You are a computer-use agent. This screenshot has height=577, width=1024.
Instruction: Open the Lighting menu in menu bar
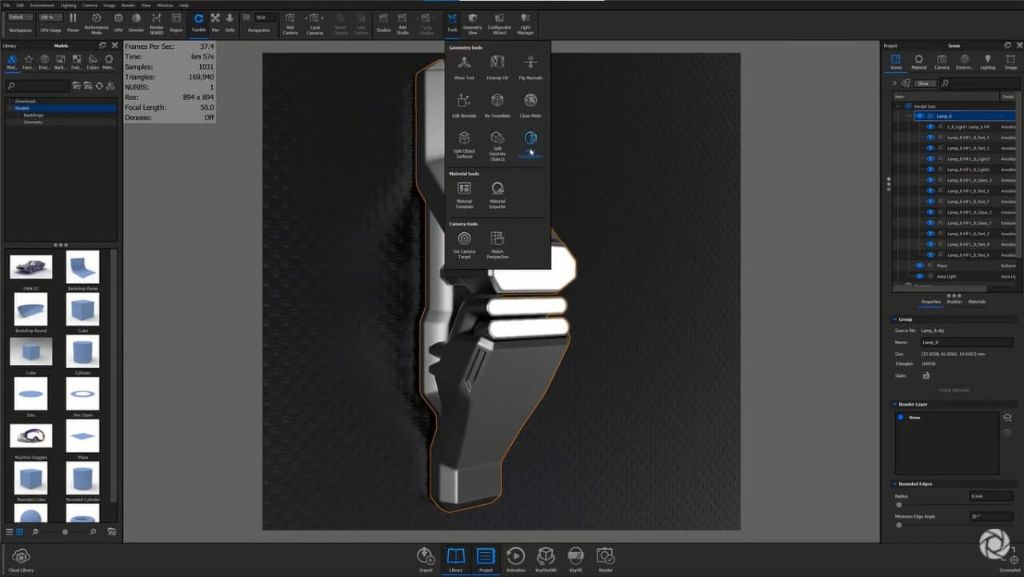pyautogui.click(x=68, y=5)
